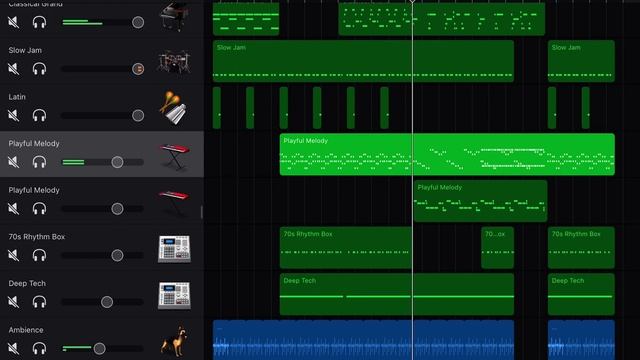Open the 70s Rhythm Box drum machine icon
This screenshot has height=360, width=640.
pyautogui.click(x=174, y=249)
